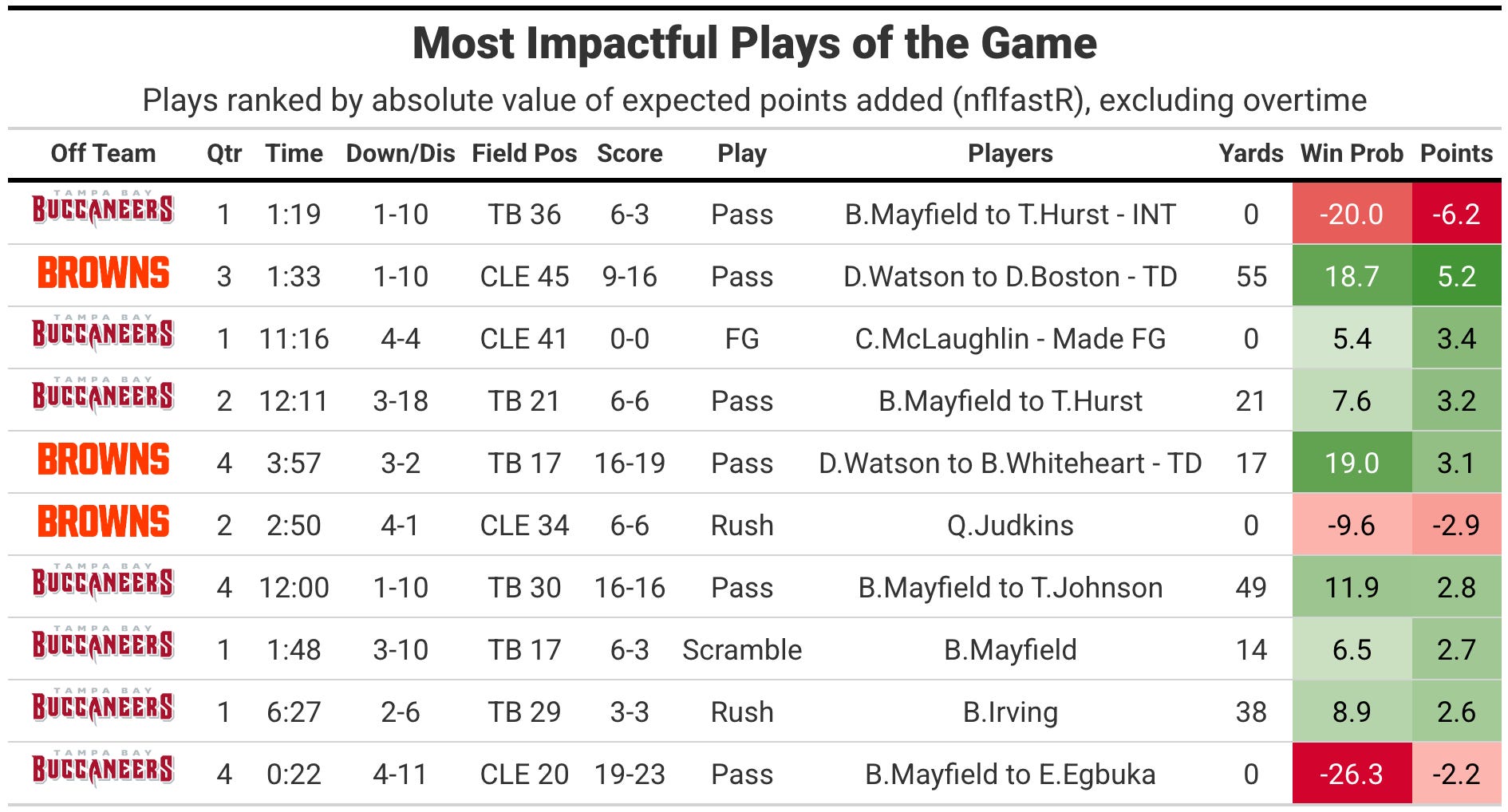Screen dimensions: 1508x812
Task: Select the Points column header
Action: (1456, 153)
